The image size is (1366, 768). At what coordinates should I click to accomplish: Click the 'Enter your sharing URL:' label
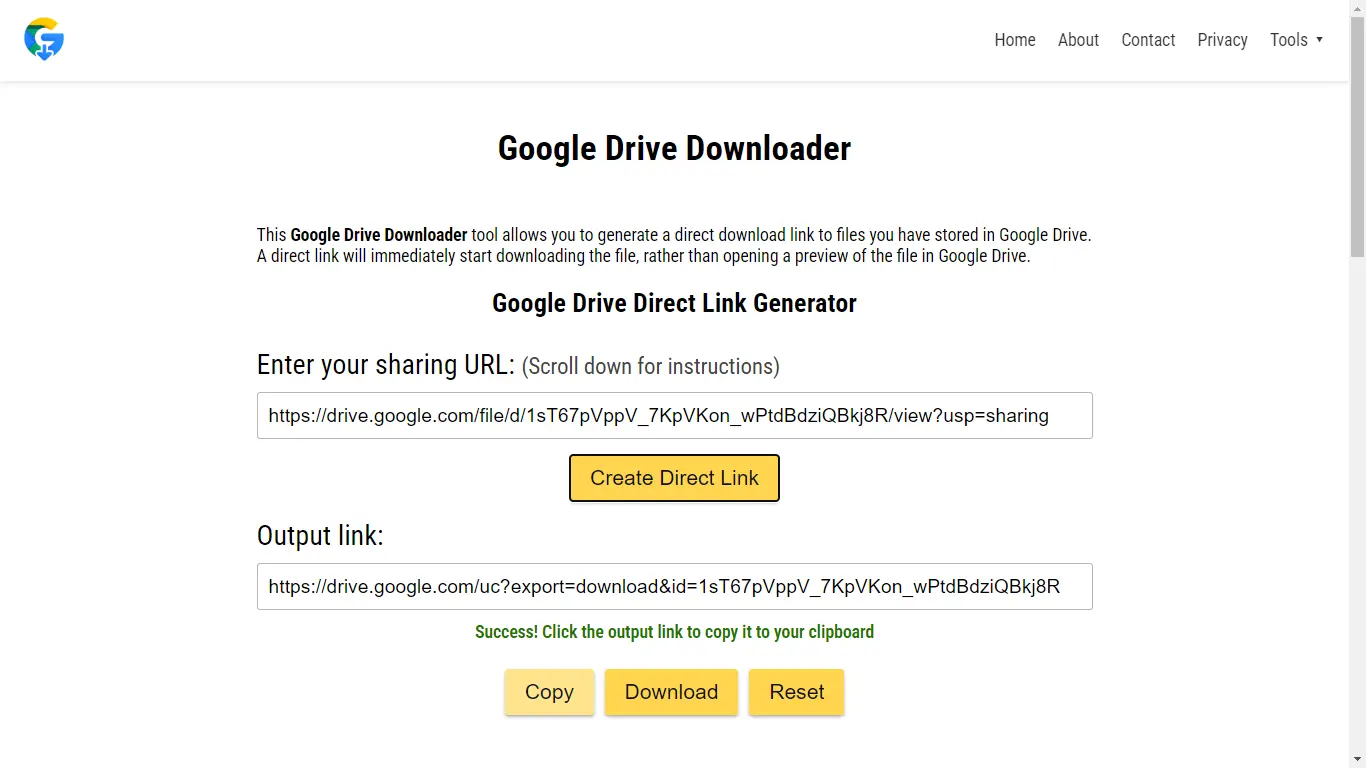tap(386, 365)
